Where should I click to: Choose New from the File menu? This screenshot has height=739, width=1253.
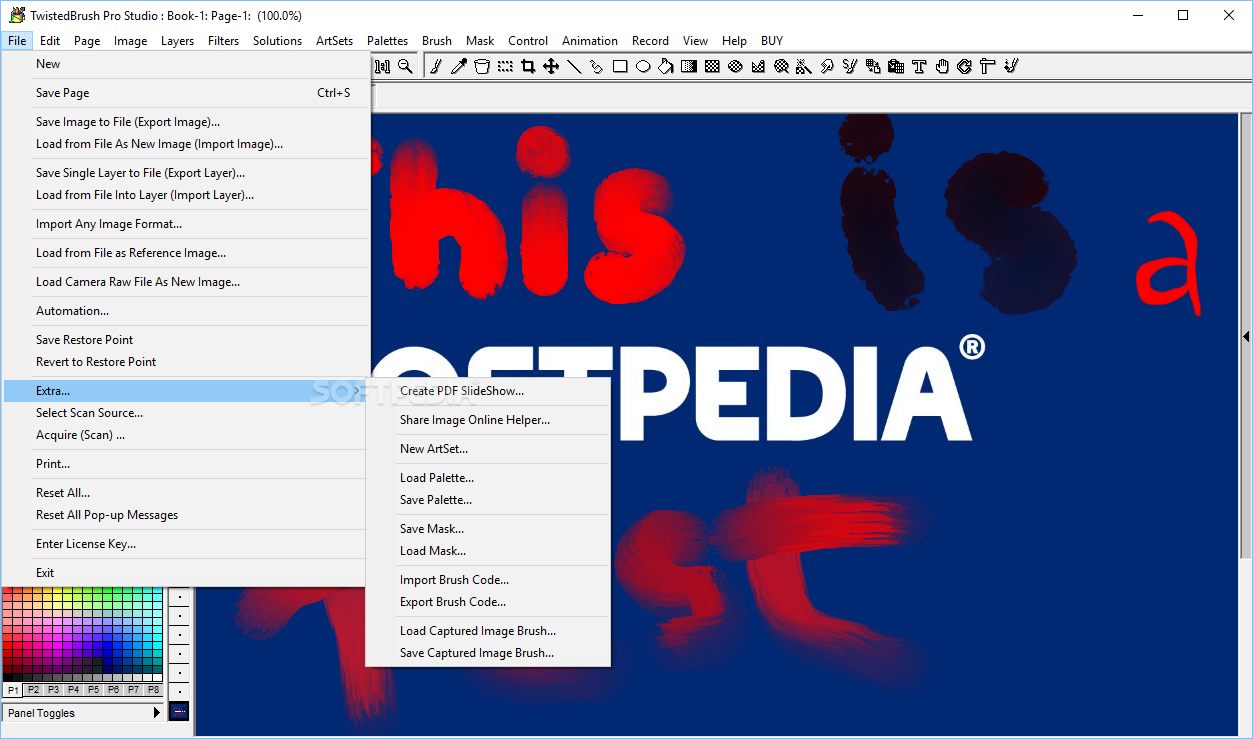pos(187,64)
